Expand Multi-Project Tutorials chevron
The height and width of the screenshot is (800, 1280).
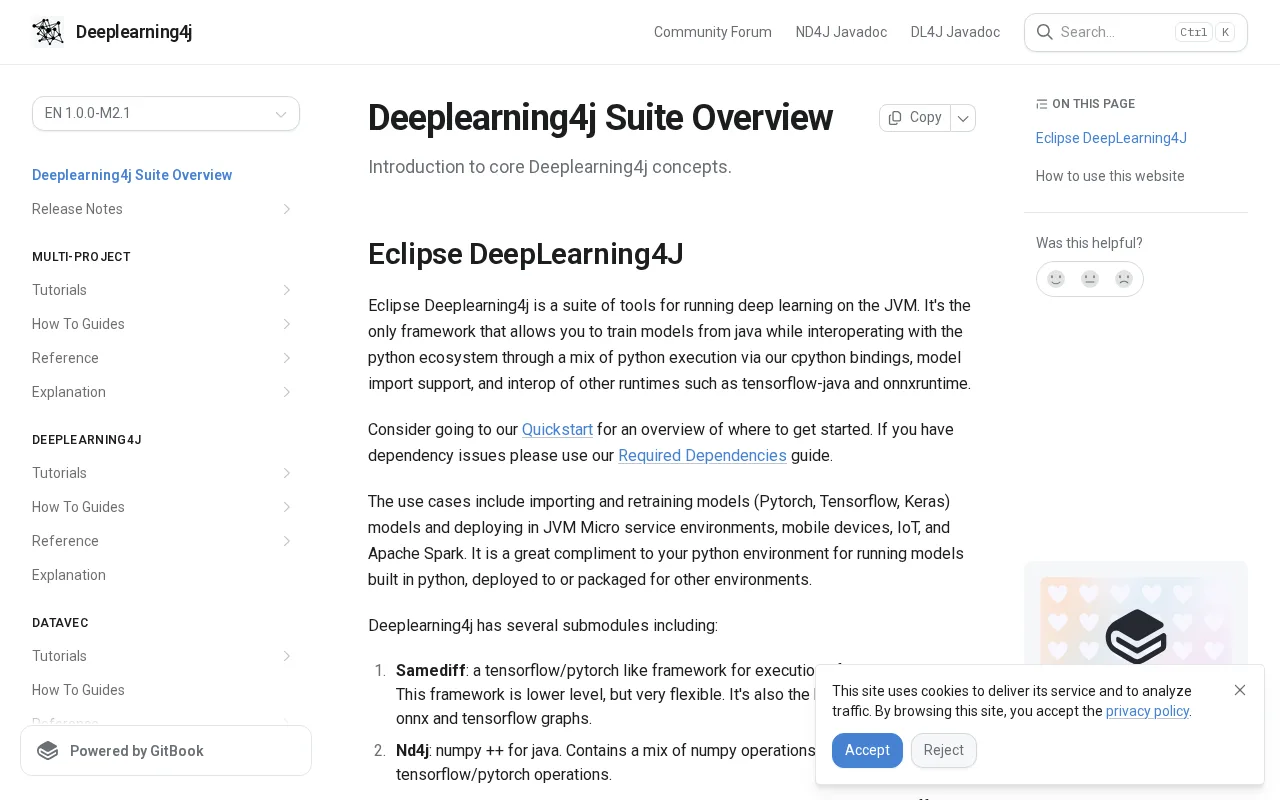286,290
